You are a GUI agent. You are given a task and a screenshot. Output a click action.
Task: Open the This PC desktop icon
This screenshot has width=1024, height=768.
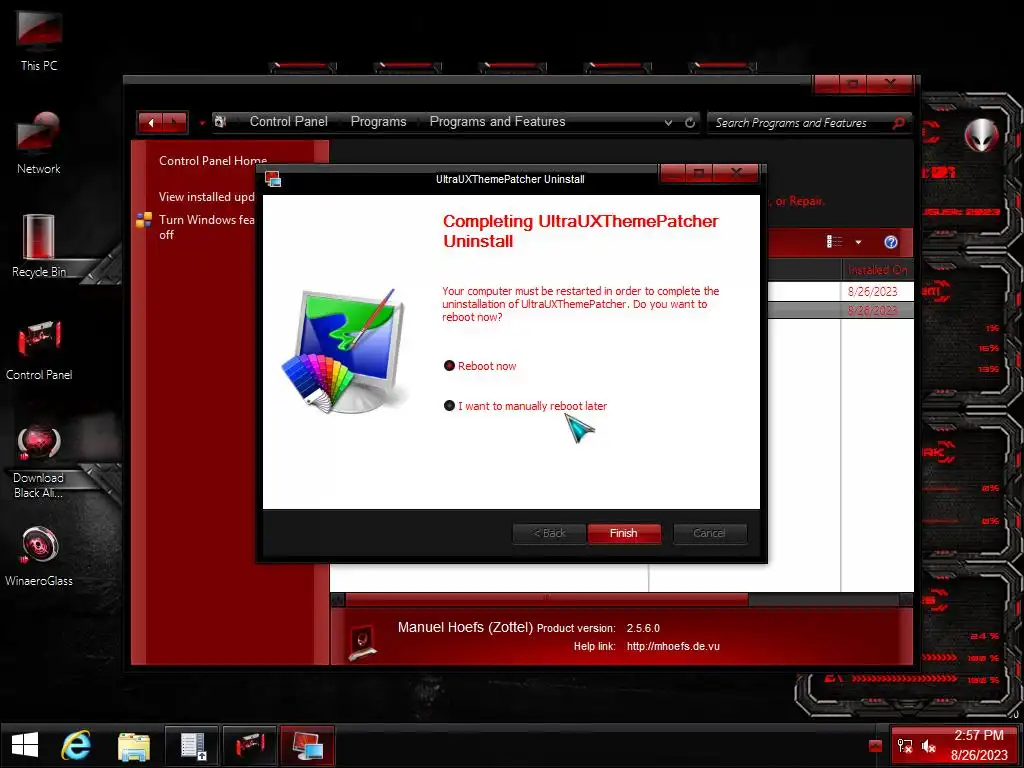tap(39, 40)
